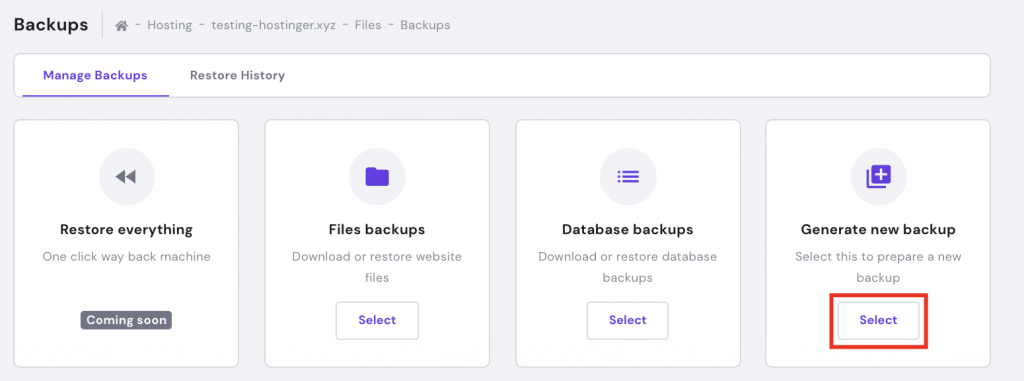This screenshot has width=1024, height=381.
Task: Click 'Select this to prepare a new backup'
Action: pos(878,267)
